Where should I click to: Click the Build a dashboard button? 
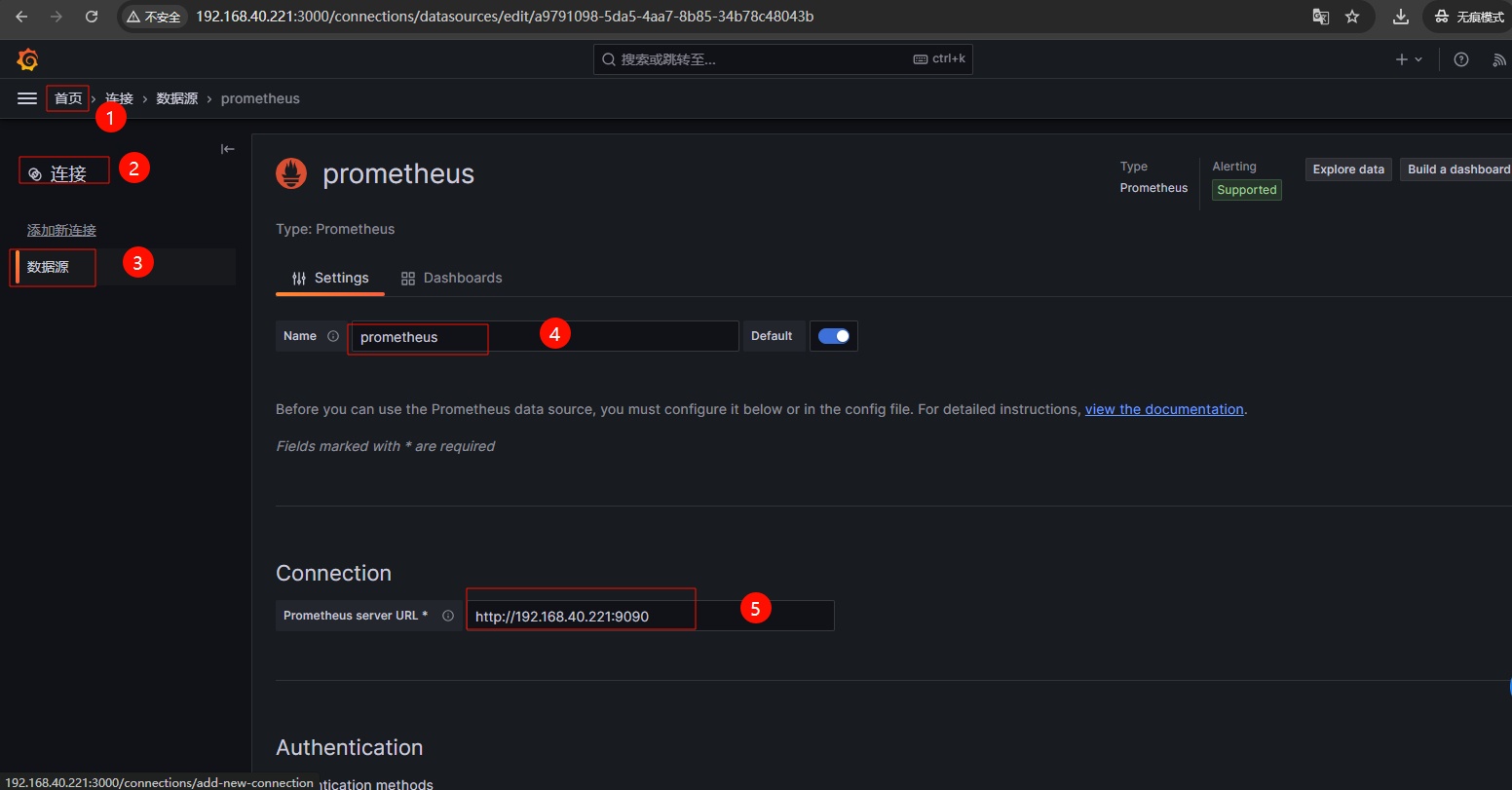click(1456, 169)
